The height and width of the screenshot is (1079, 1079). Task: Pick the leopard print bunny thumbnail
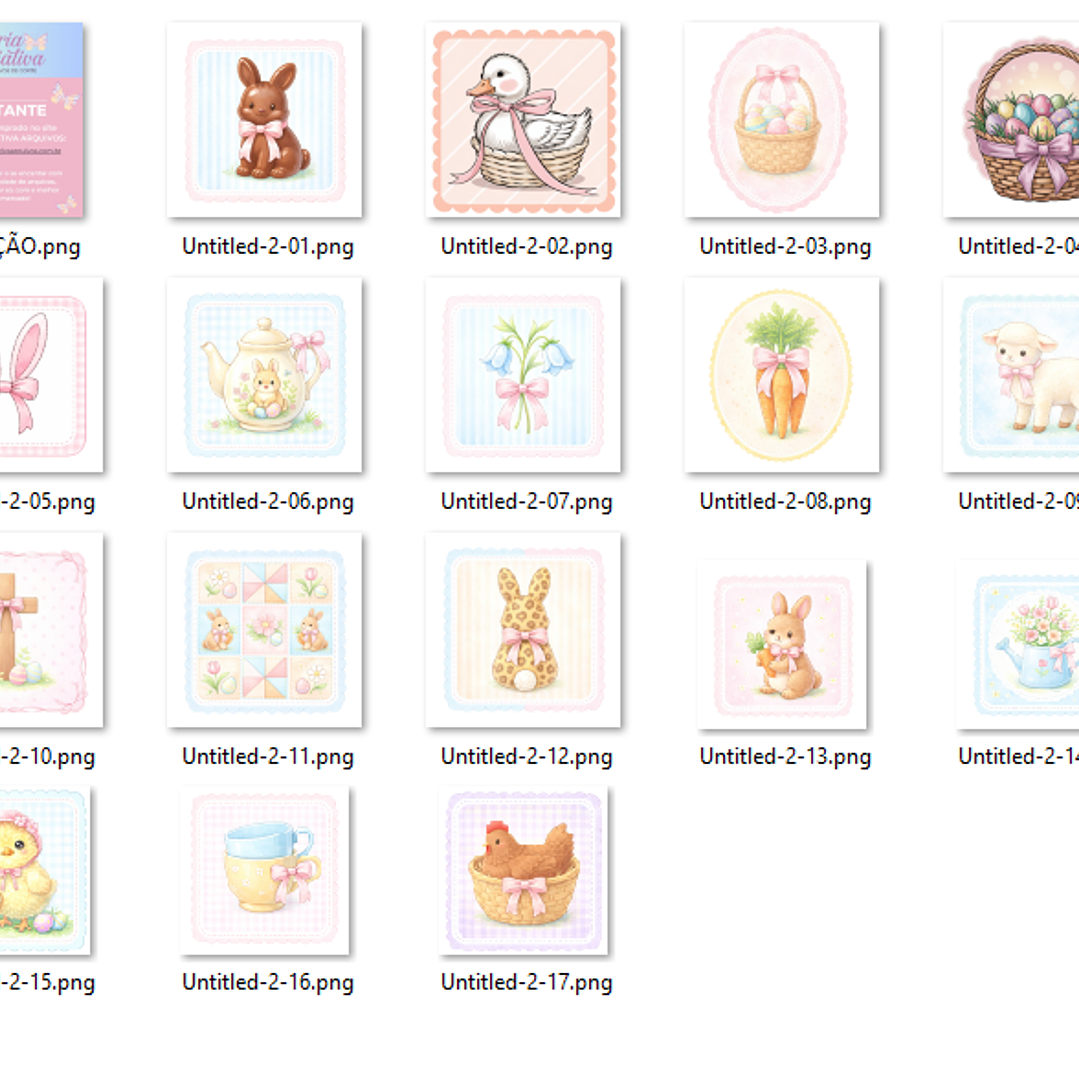523,630
